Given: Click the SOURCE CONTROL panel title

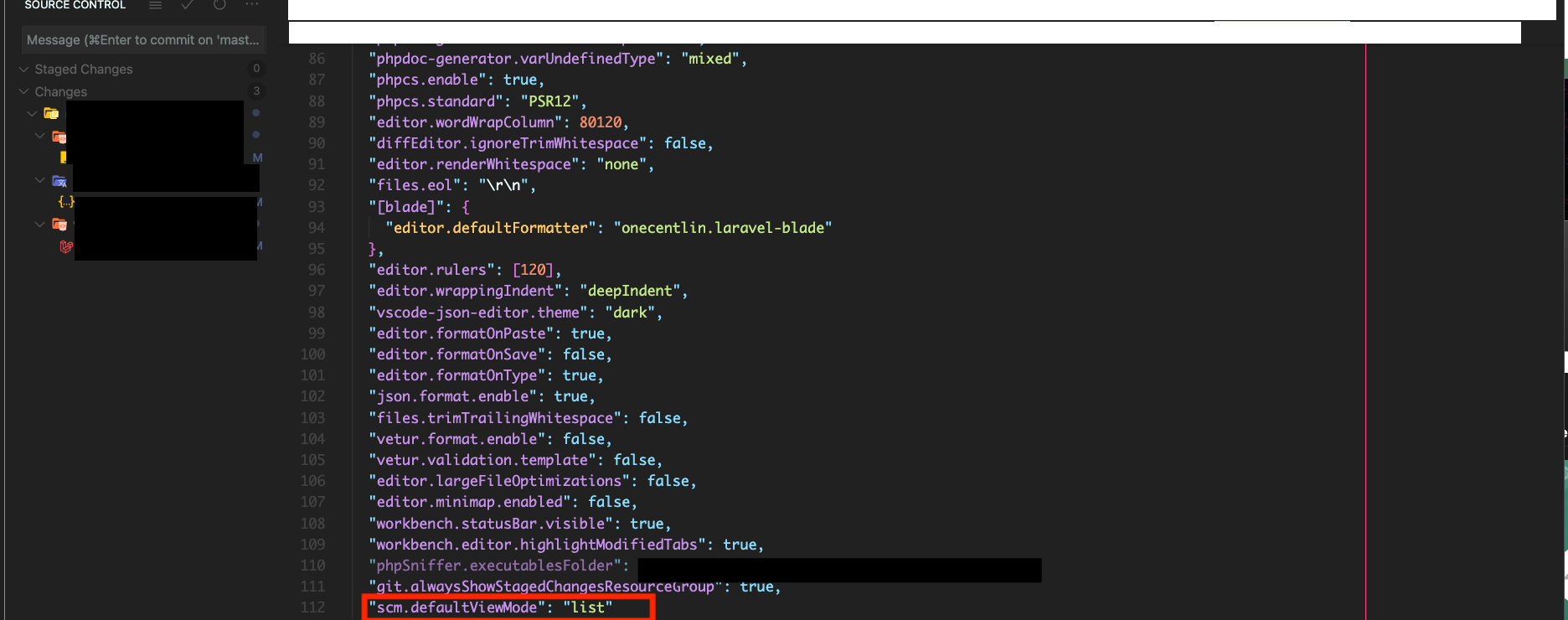Looking at the screenshot, I should click(75, 5).
